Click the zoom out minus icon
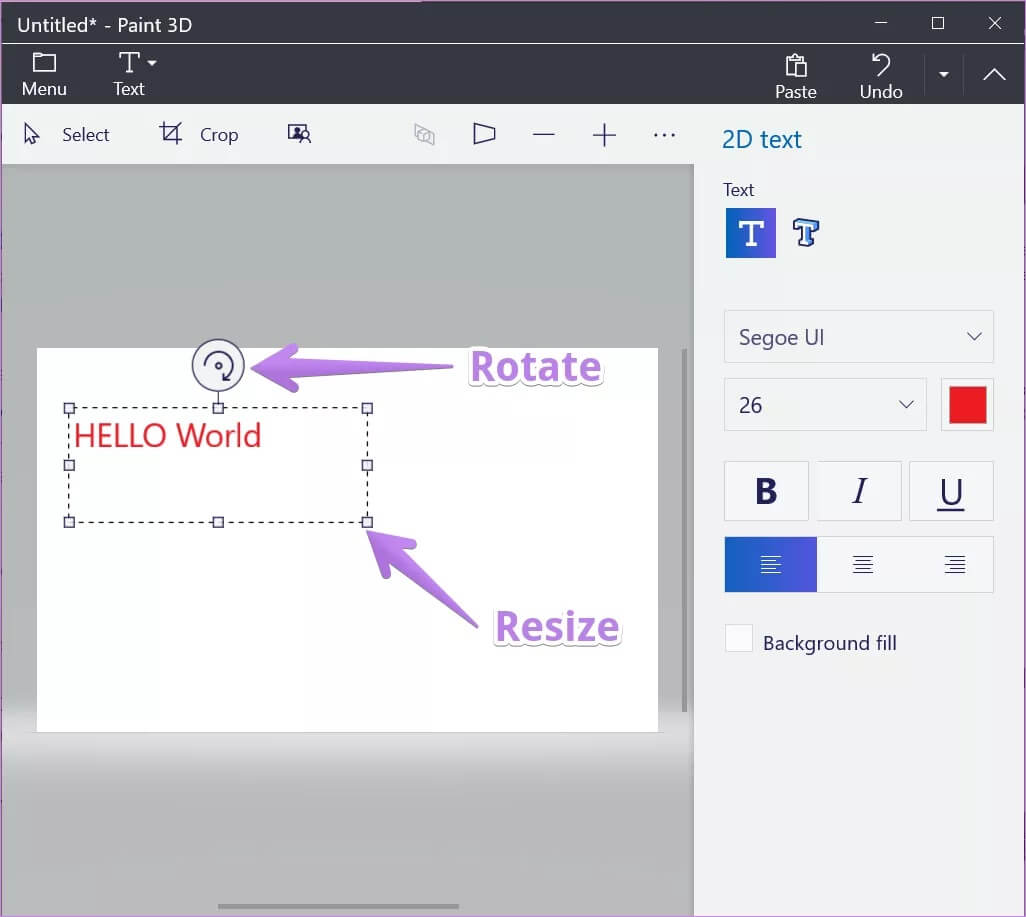1026x917 pixels. (543, 135)
